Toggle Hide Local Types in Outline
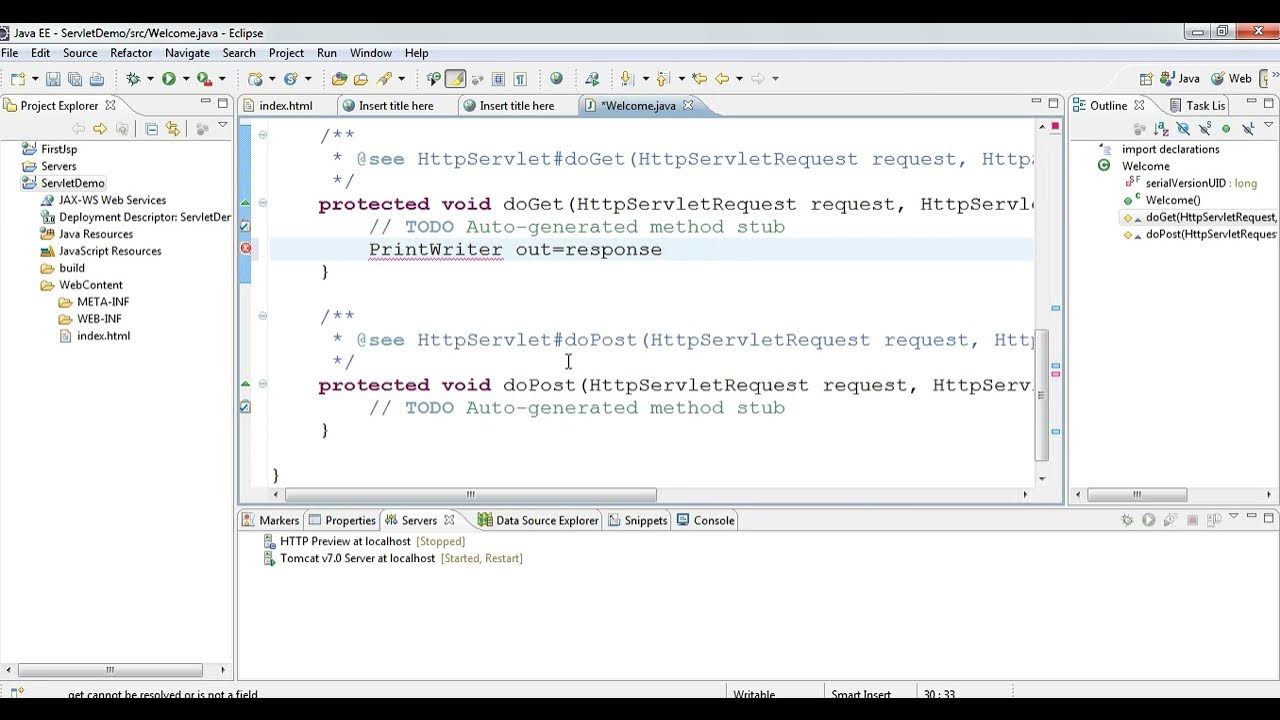Viewport: 1280px width, 720px height. coord(1248,128)
